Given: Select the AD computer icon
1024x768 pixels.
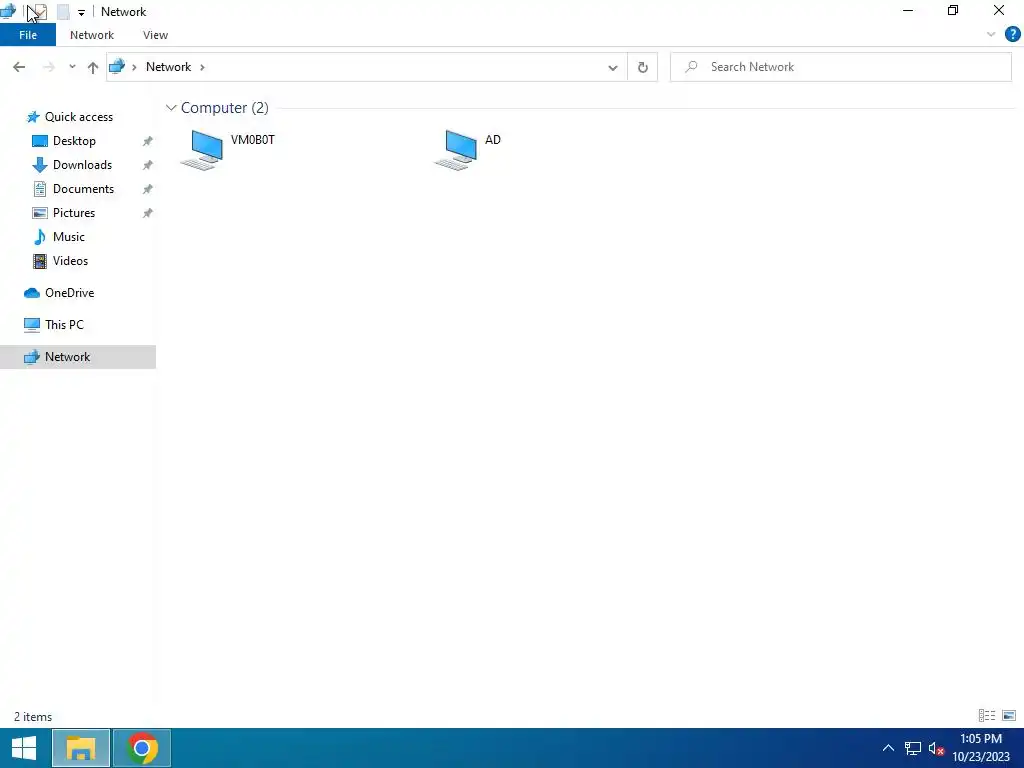Looking at the screenshot, I should coord(457,150).
